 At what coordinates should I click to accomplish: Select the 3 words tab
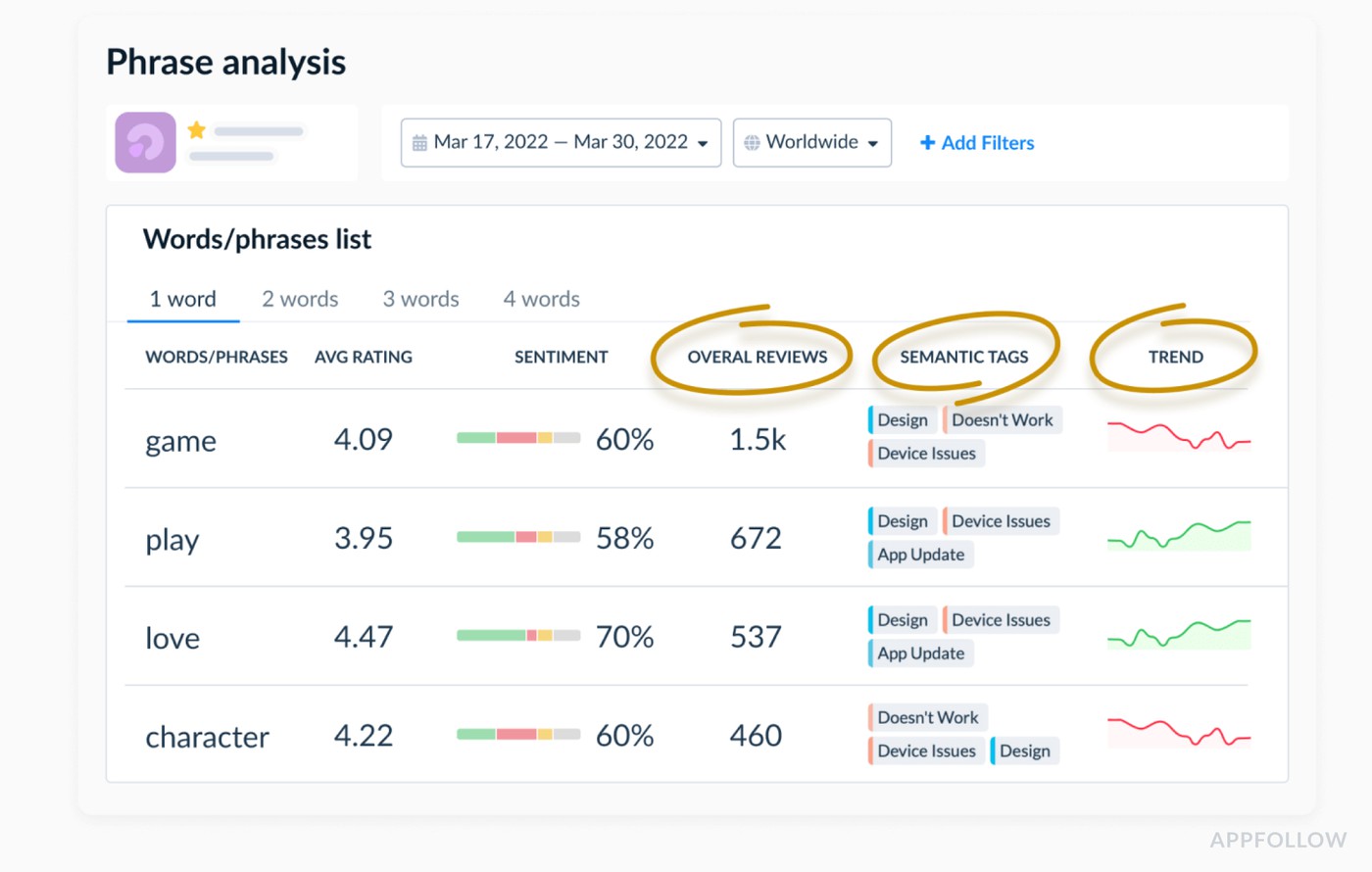[x=419, y=299]
